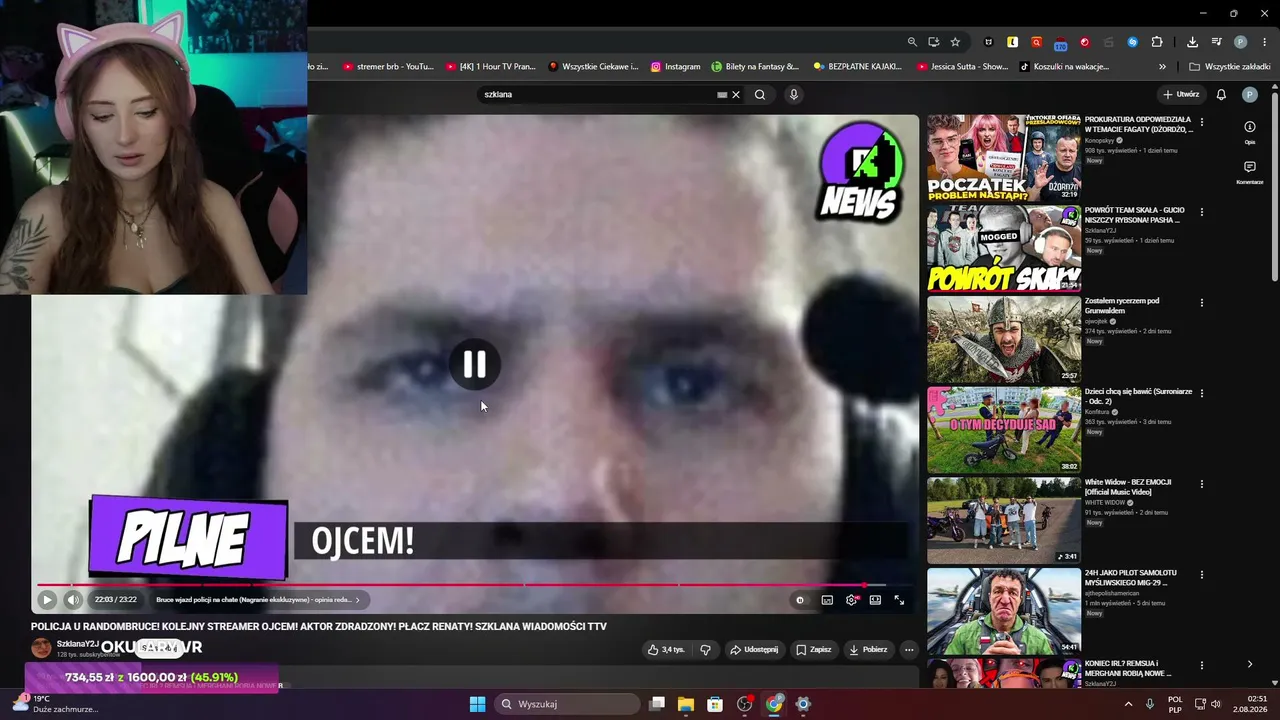Open the Instagram bookmark
The width and height of the screenshot is (1280, 720).
[x=675, y=67]
